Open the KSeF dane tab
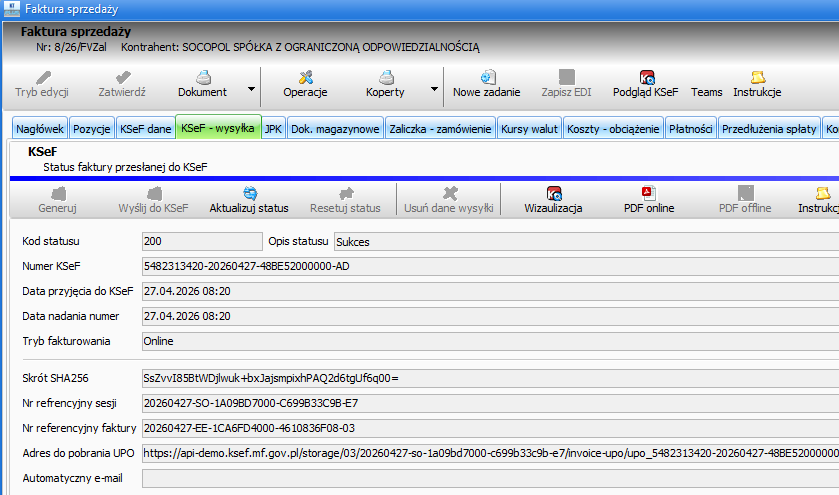This screenshot has width=839, height=495. pos(146,128)
